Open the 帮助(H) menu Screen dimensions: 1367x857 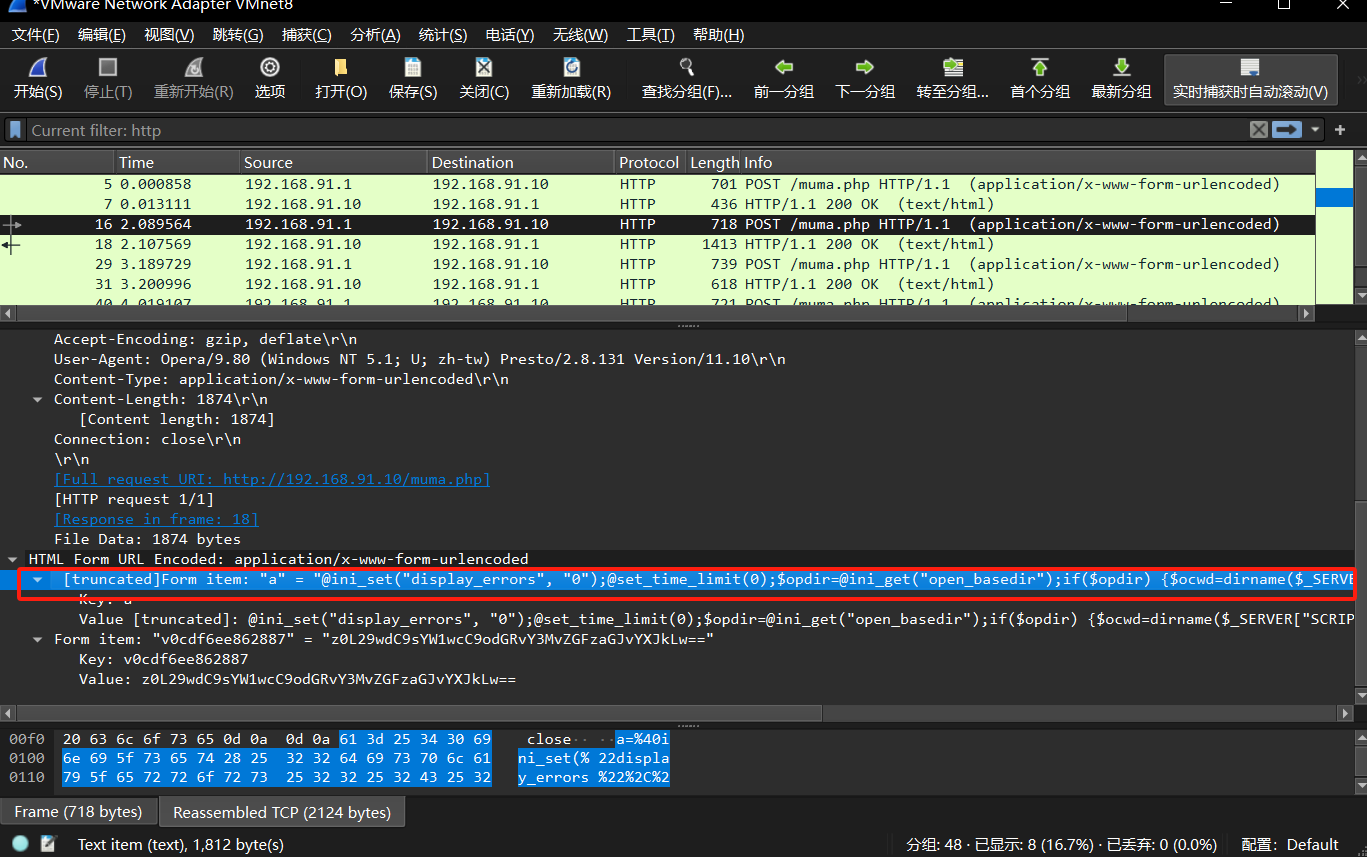coord(718,35)
